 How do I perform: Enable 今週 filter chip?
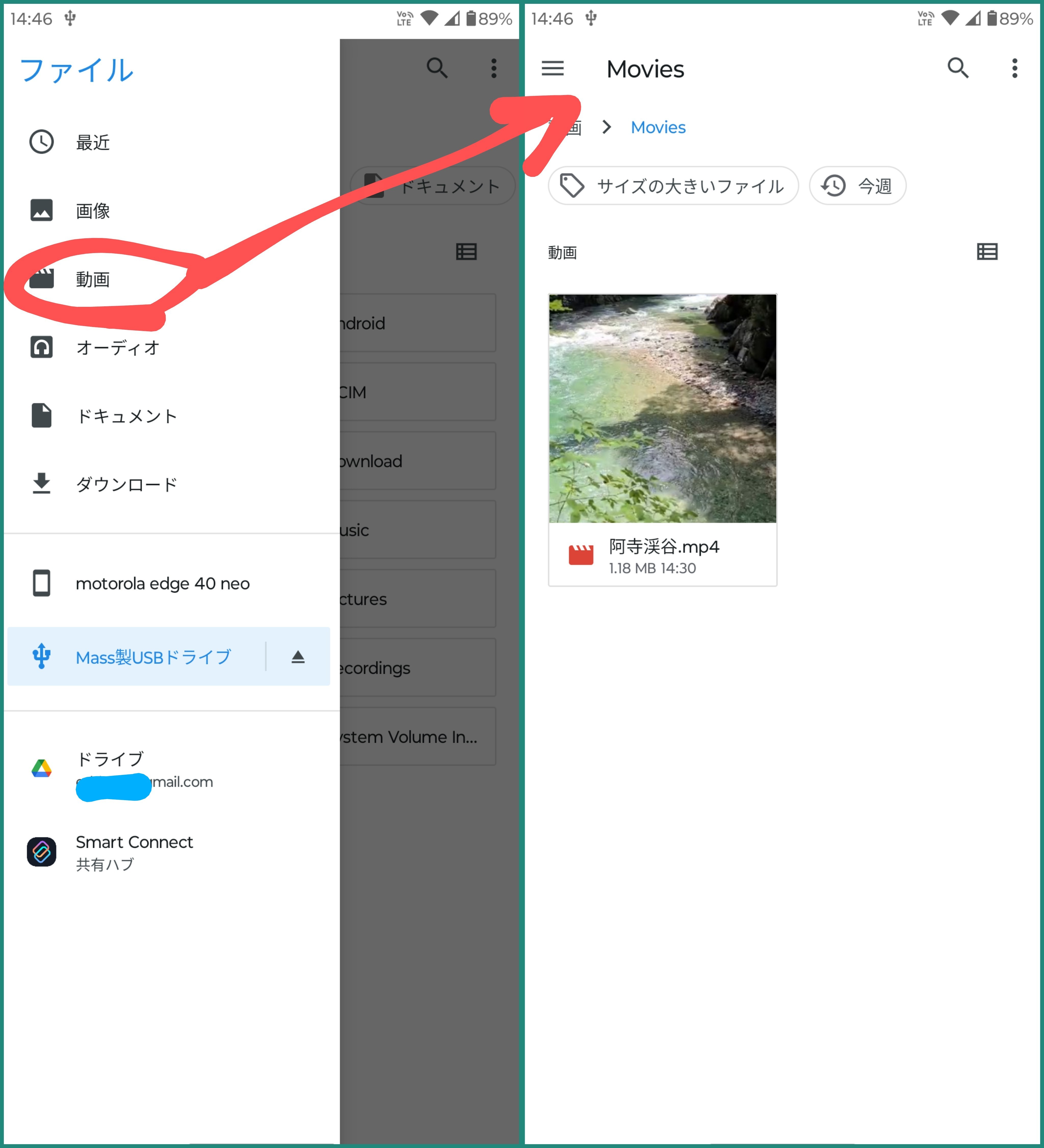pos(857,186)
